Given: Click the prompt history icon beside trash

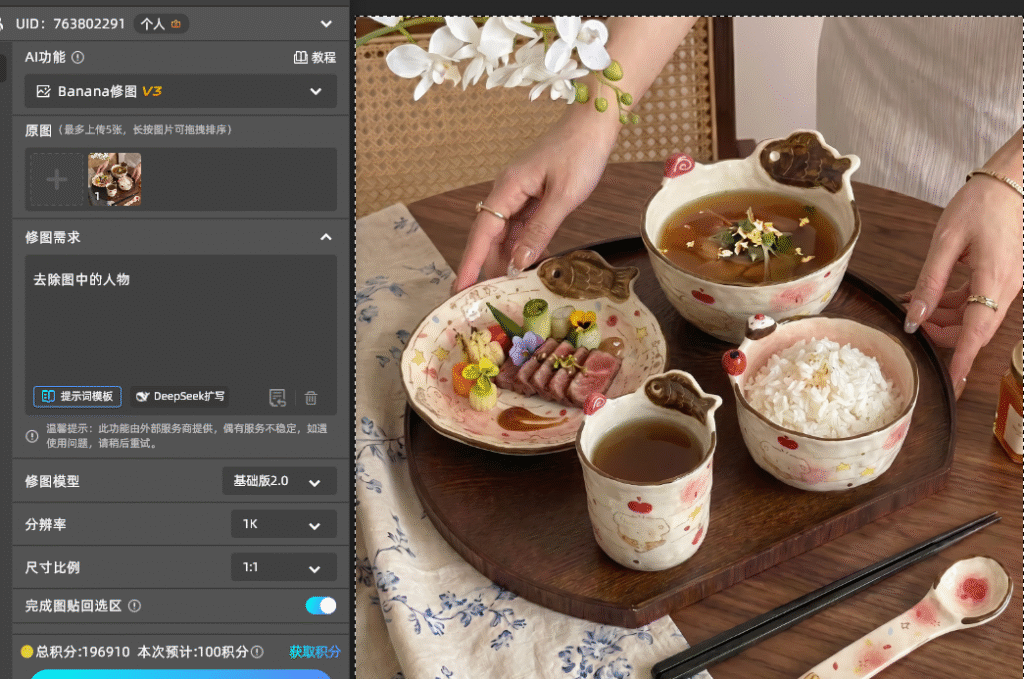Looking at the screenshot, I should pyautogui.click(x=278, y=397).
